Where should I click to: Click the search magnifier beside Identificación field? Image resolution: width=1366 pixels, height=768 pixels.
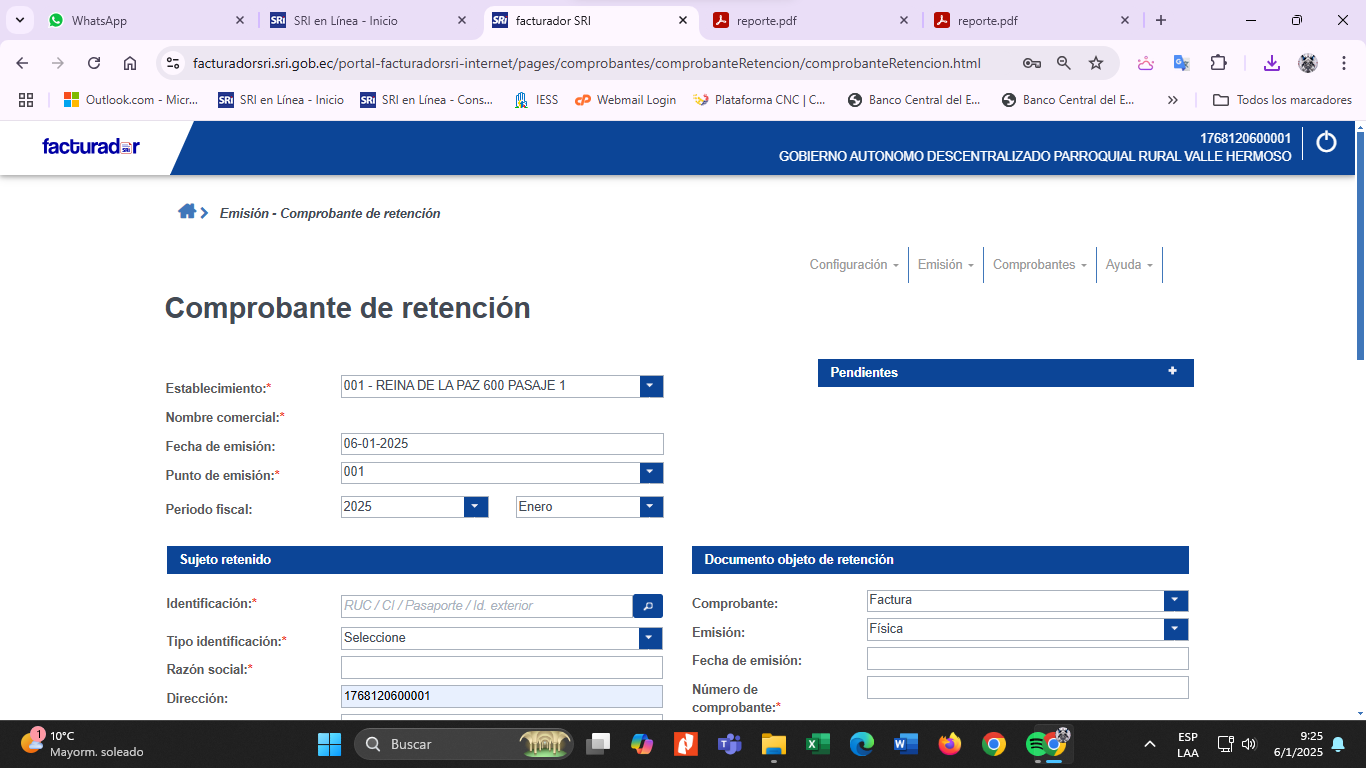(647, 606)
